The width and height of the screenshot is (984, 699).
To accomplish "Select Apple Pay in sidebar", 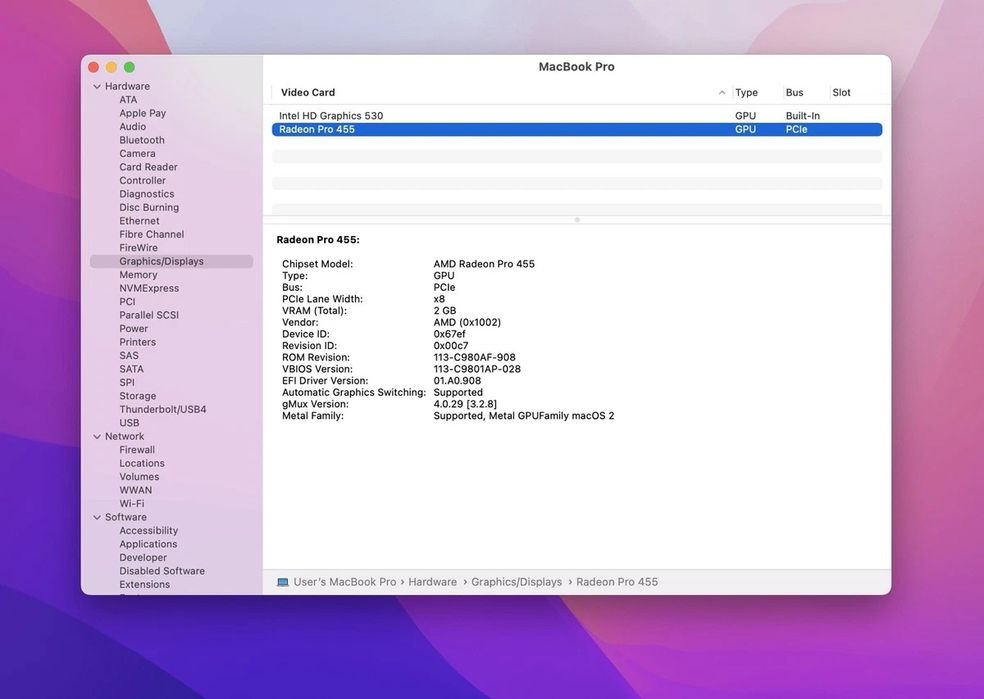I will 142,114.
